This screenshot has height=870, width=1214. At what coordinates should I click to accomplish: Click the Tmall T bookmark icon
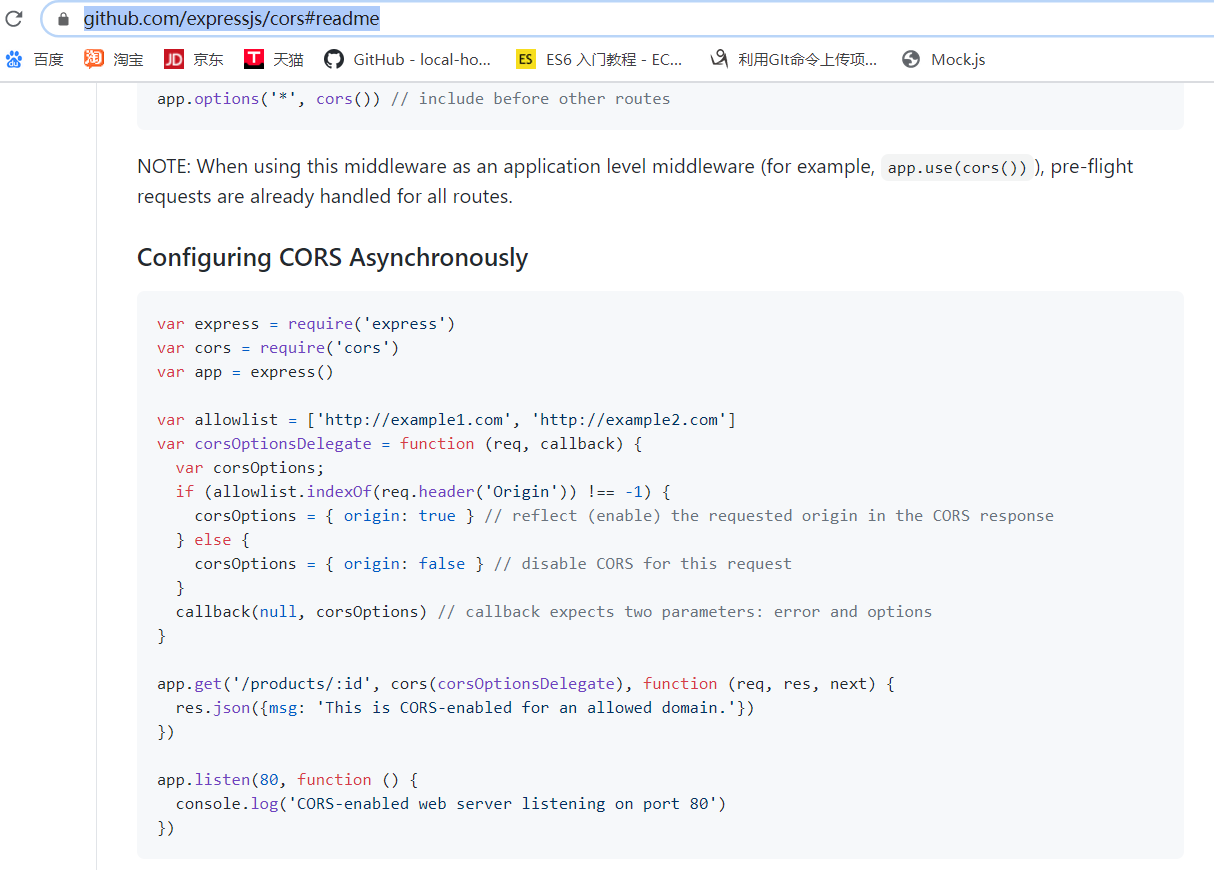pyautogui.click(x=254, y=60)
